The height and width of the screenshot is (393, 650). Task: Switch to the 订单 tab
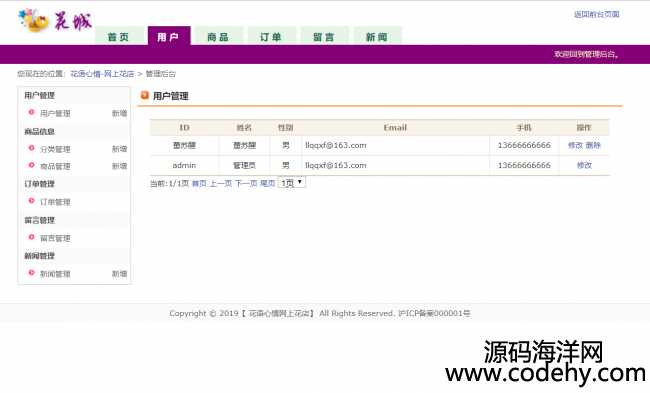272,36
